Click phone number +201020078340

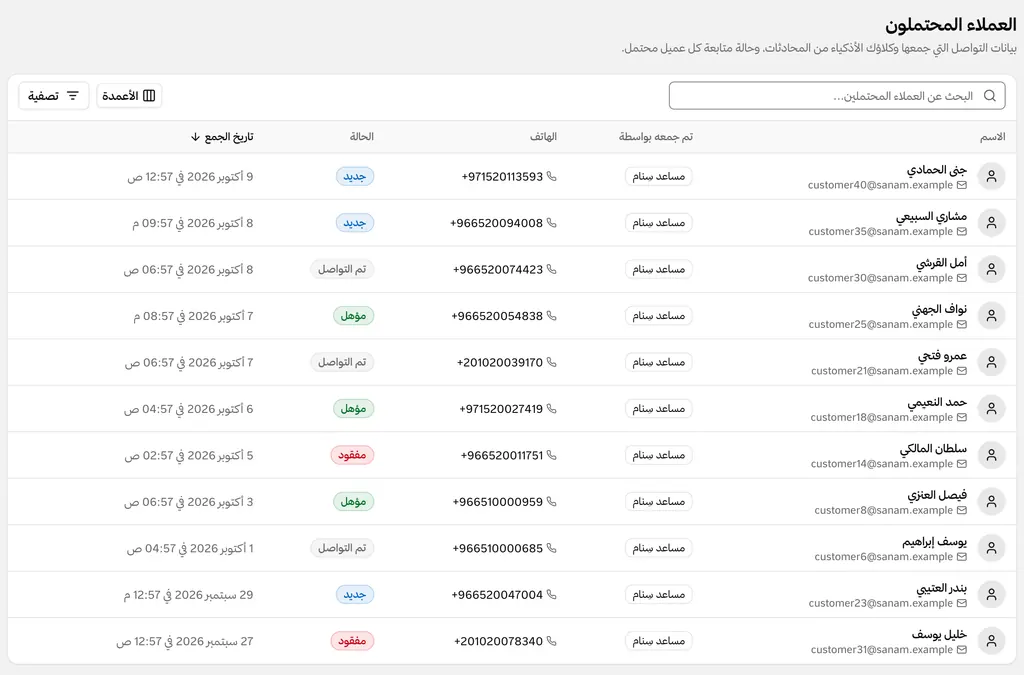click(498, 641)
